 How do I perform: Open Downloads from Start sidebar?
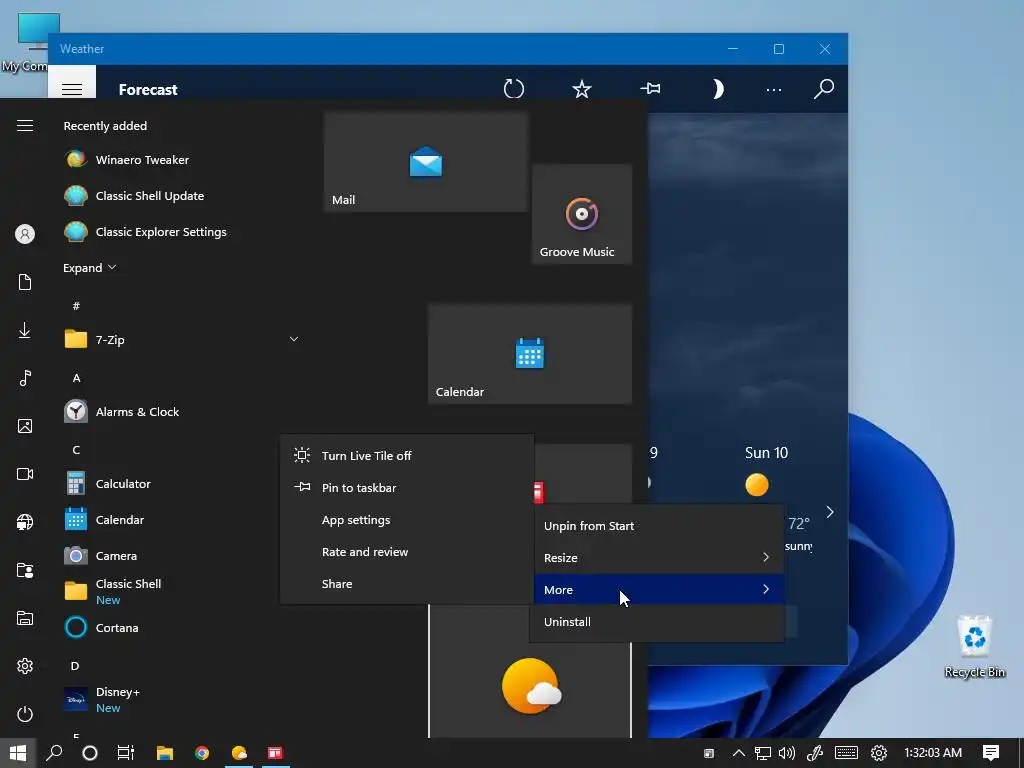pyautogui.click(x=25, y=330)
